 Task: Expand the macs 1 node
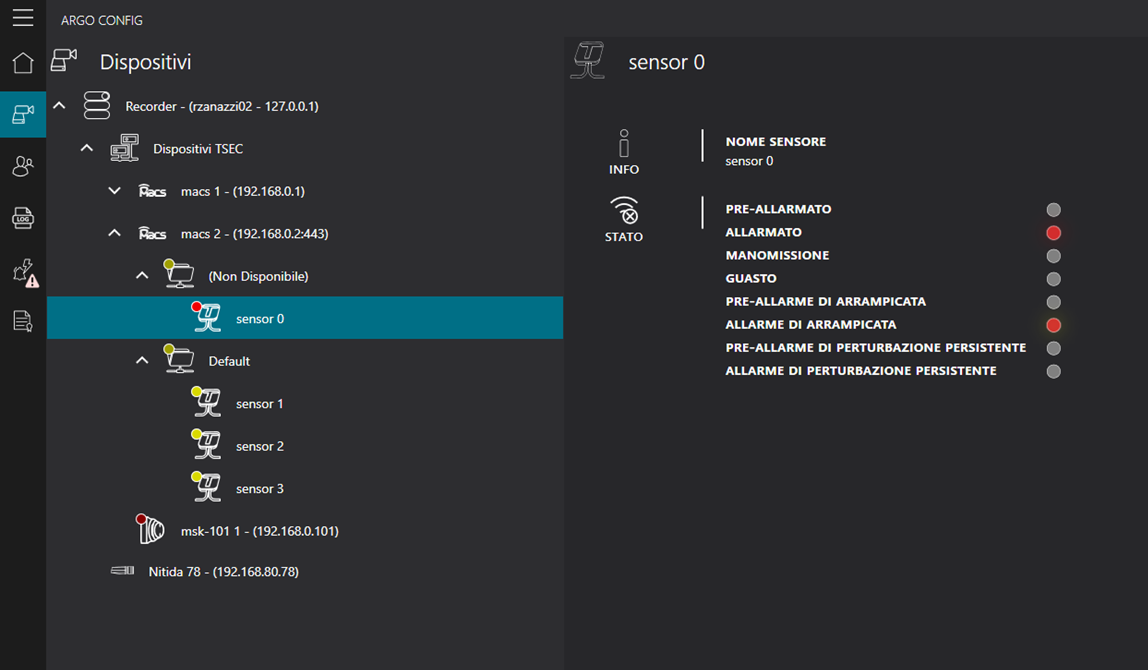115,191
